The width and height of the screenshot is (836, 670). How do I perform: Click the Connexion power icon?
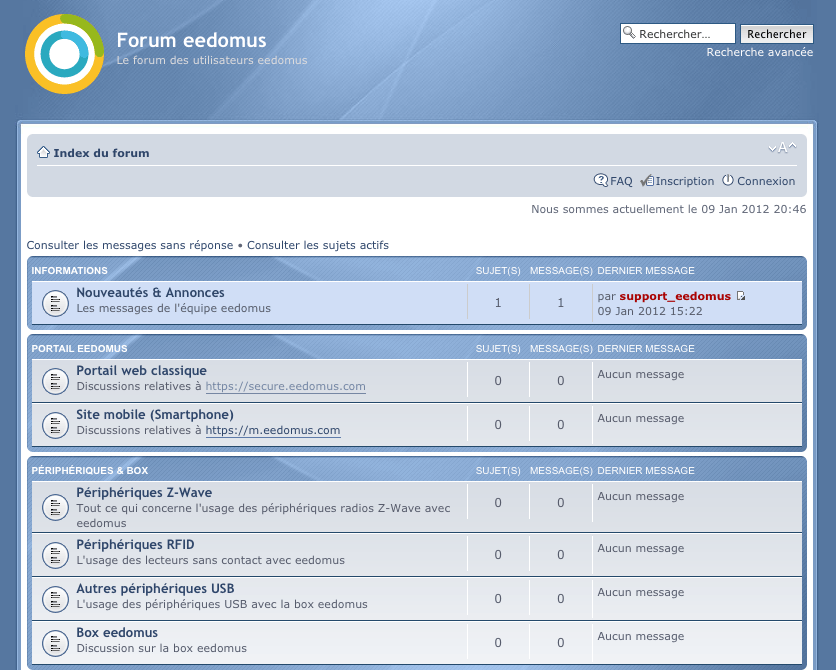(x=728, y=180)
